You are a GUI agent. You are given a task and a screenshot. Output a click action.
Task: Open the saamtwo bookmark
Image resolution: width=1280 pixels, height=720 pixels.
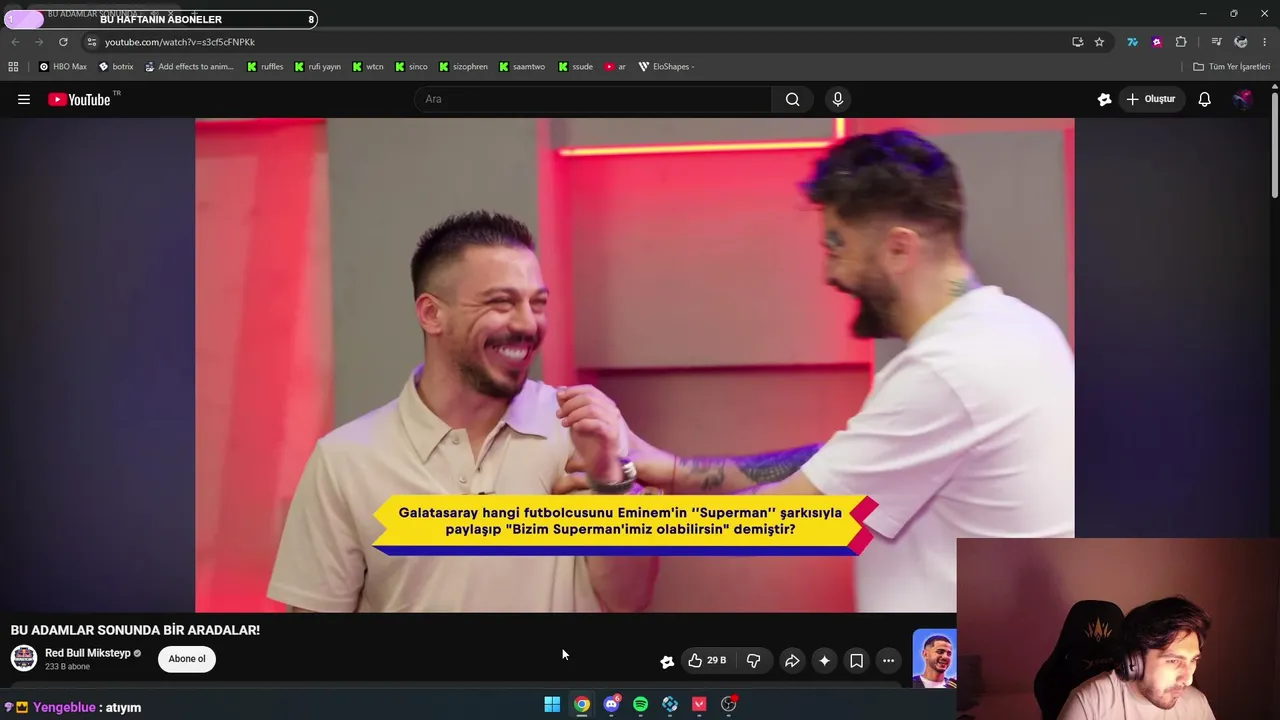(x=522, y=67)
